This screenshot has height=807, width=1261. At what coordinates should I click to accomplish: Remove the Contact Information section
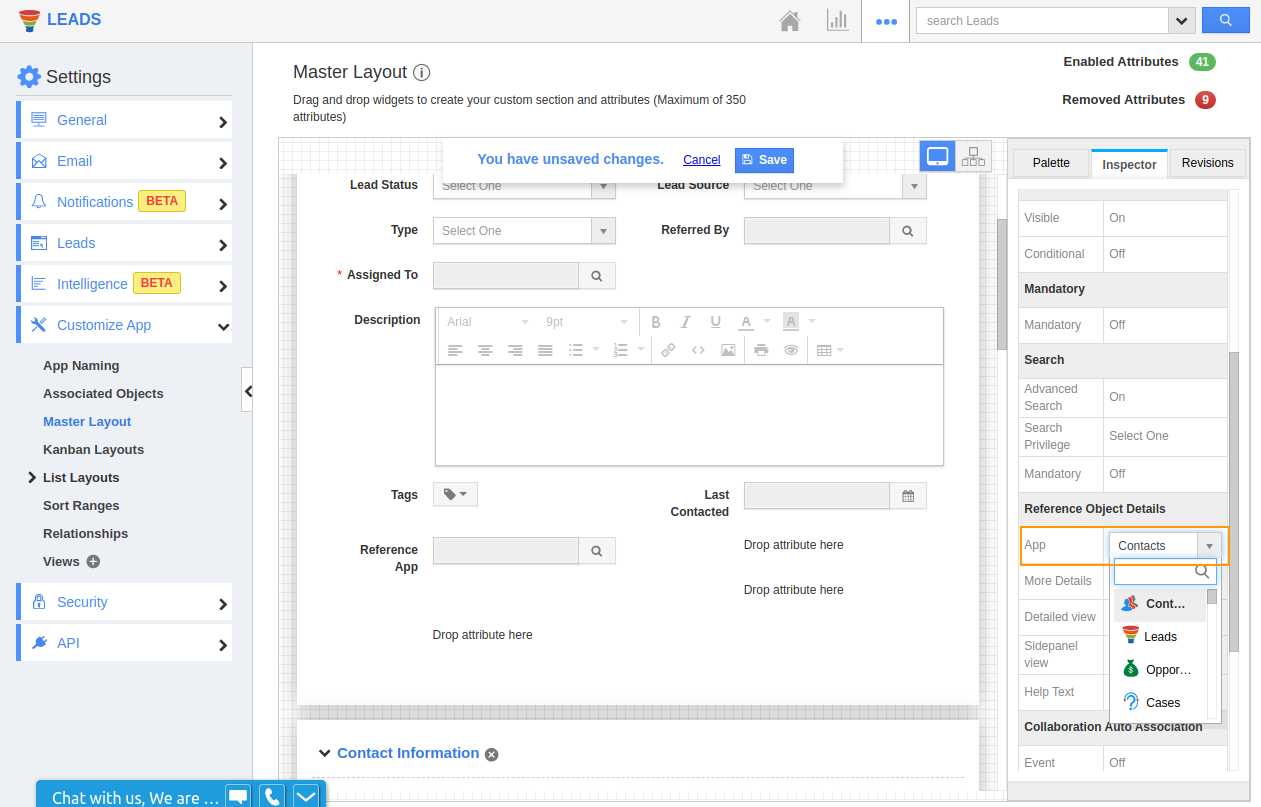tap(491, 754)
